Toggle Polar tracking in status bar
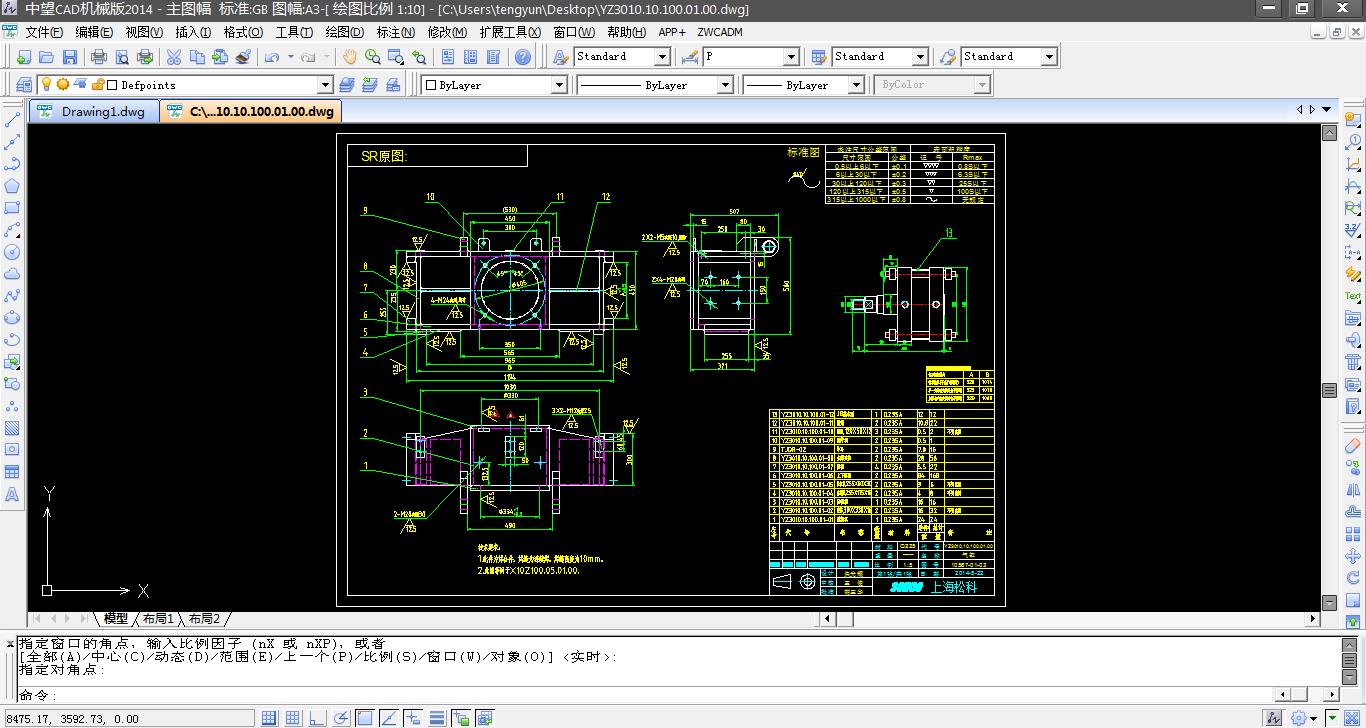Screen dimensions: 1366x728 [341, 718]
